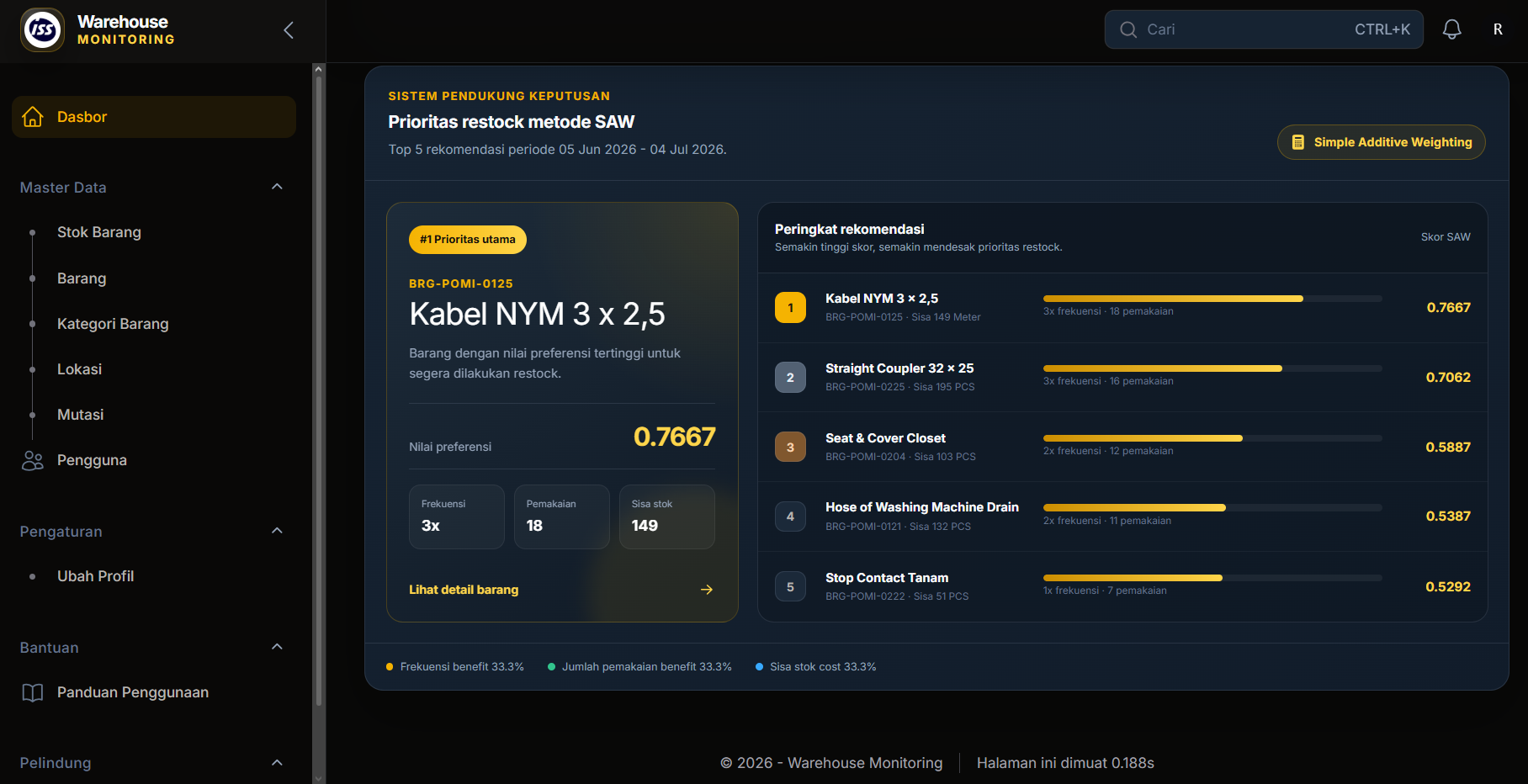This screenshot has height=784, width=1528.
Task: Click the Sisa stok 149 stat card
Action: (667, 516)
